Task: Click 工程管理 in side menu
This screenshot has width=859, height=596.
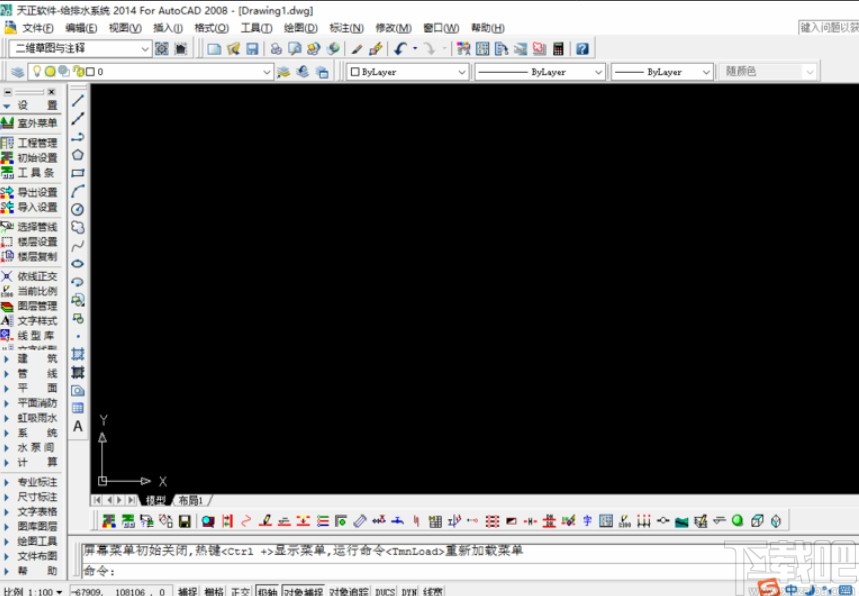Action: tap(31, 143)
